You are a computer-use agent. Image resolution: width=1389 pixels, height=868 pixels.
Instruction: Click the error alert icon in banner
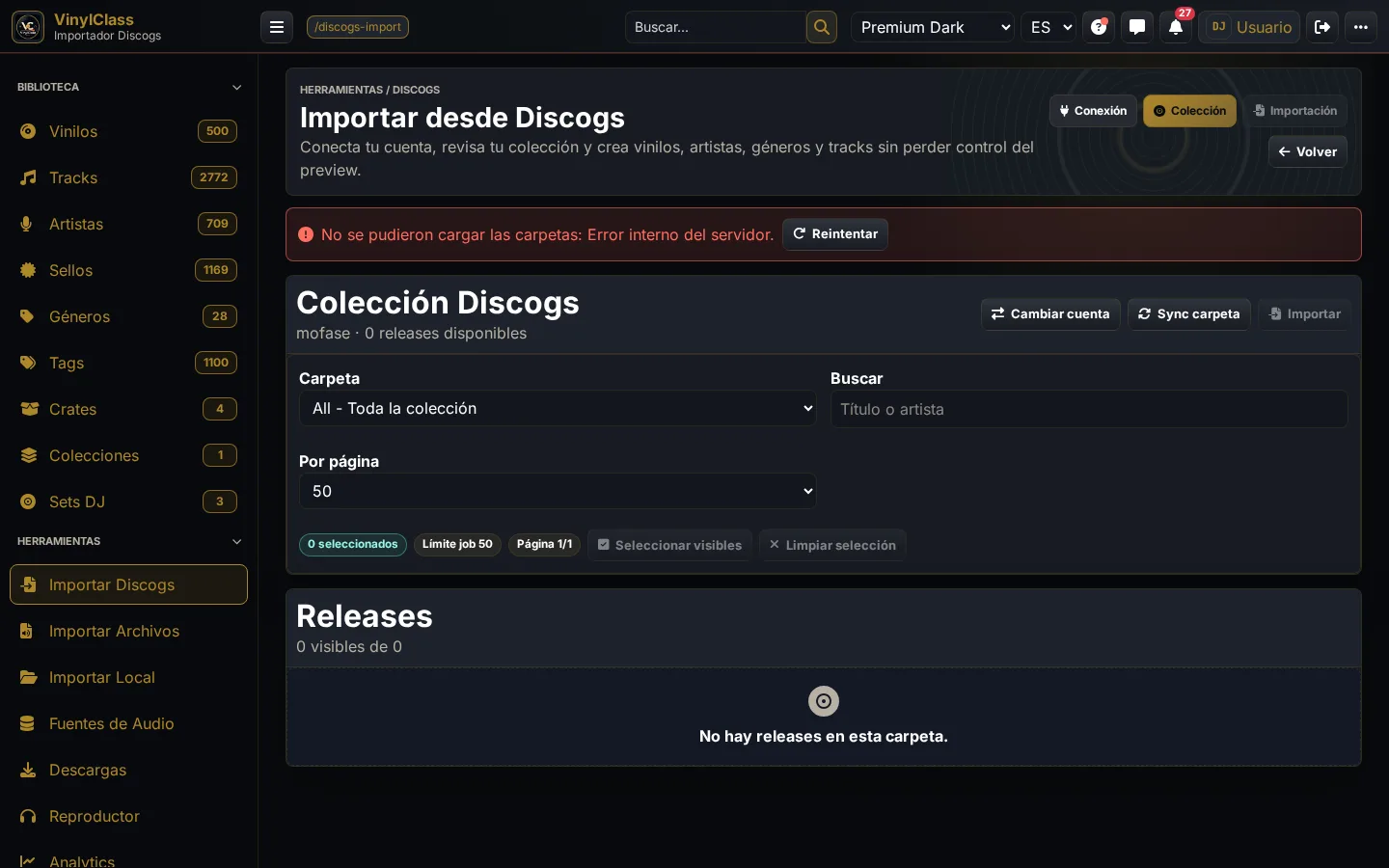pyautogui.click(x=306, y=234)
